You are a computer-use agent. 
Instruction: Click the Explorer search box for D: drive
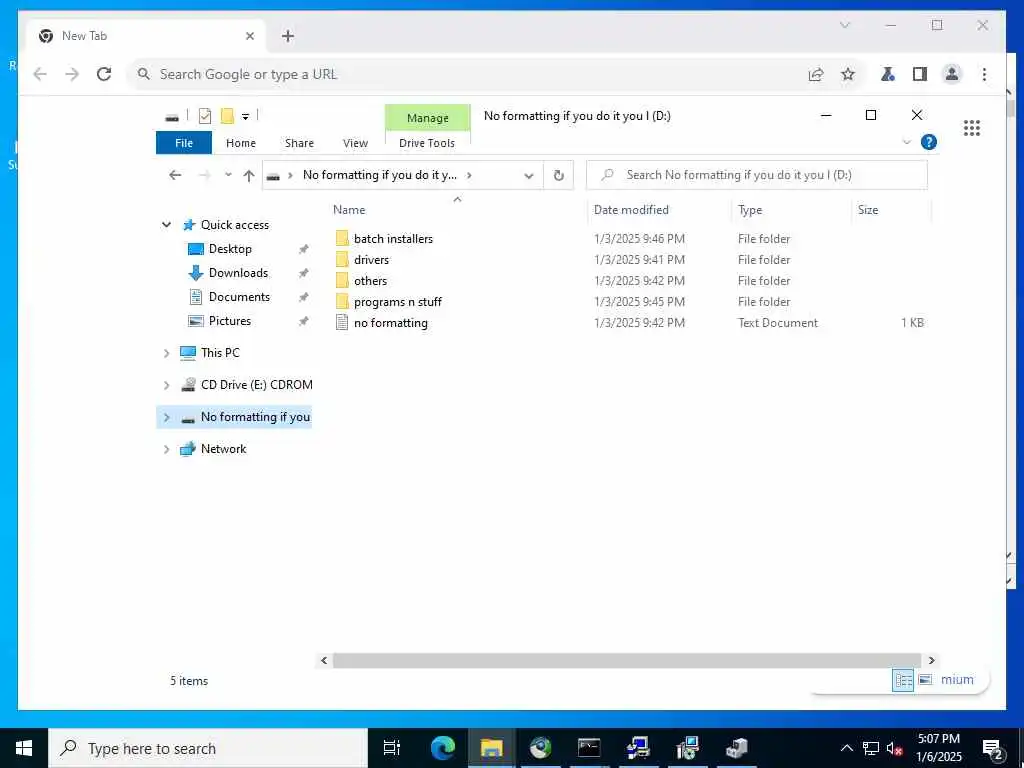click(756, 175)
